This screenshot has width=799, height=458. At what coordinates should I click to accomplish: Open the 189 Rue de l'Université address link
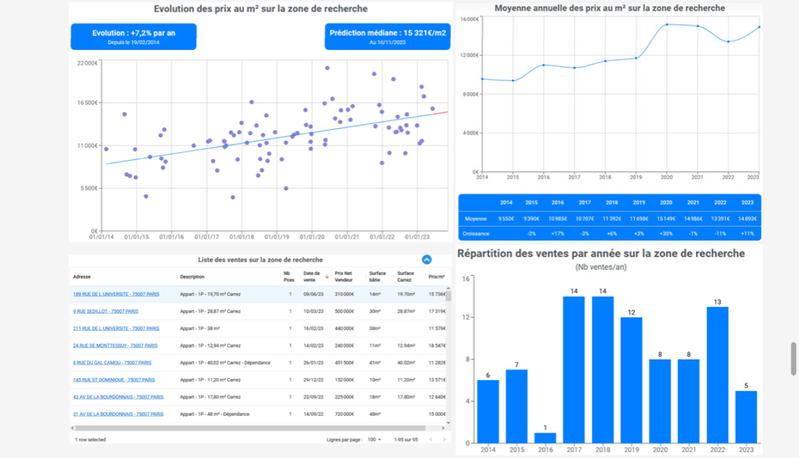pyautogui.click(x=116, y=294)
